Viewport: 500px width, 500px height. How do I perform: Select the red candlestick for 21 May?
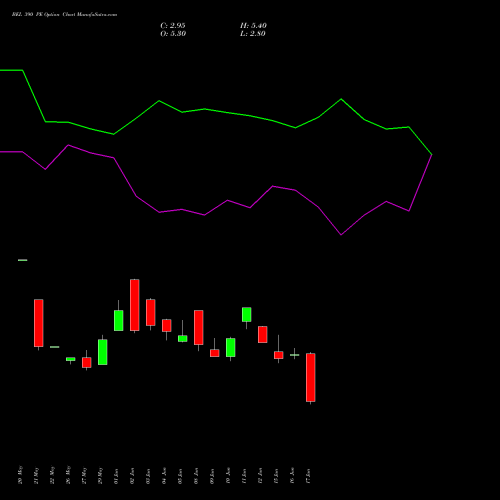click(39, 323)
